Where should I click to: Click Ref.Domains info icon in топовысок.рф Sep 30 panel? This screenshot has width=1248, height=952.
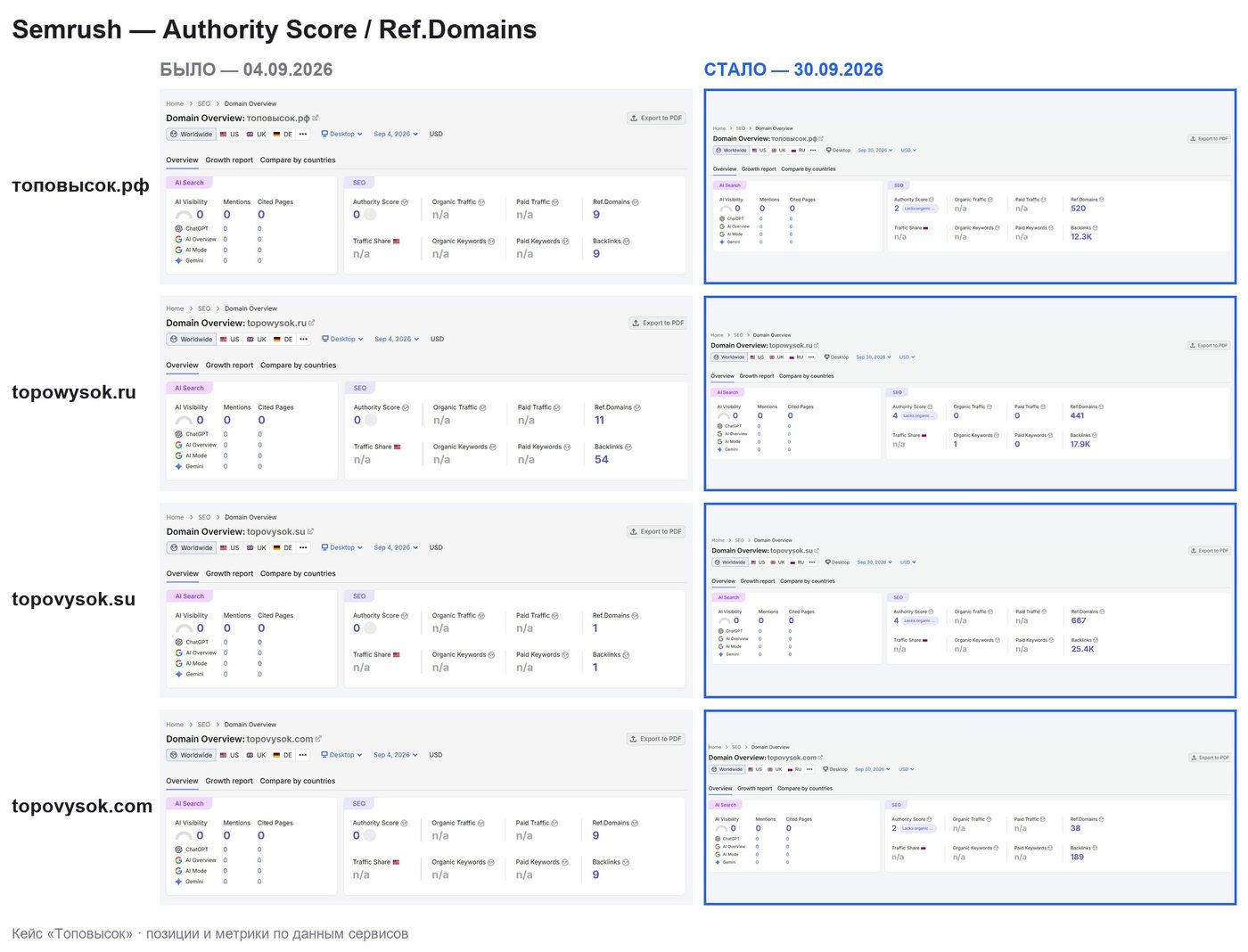point(1102,200)
